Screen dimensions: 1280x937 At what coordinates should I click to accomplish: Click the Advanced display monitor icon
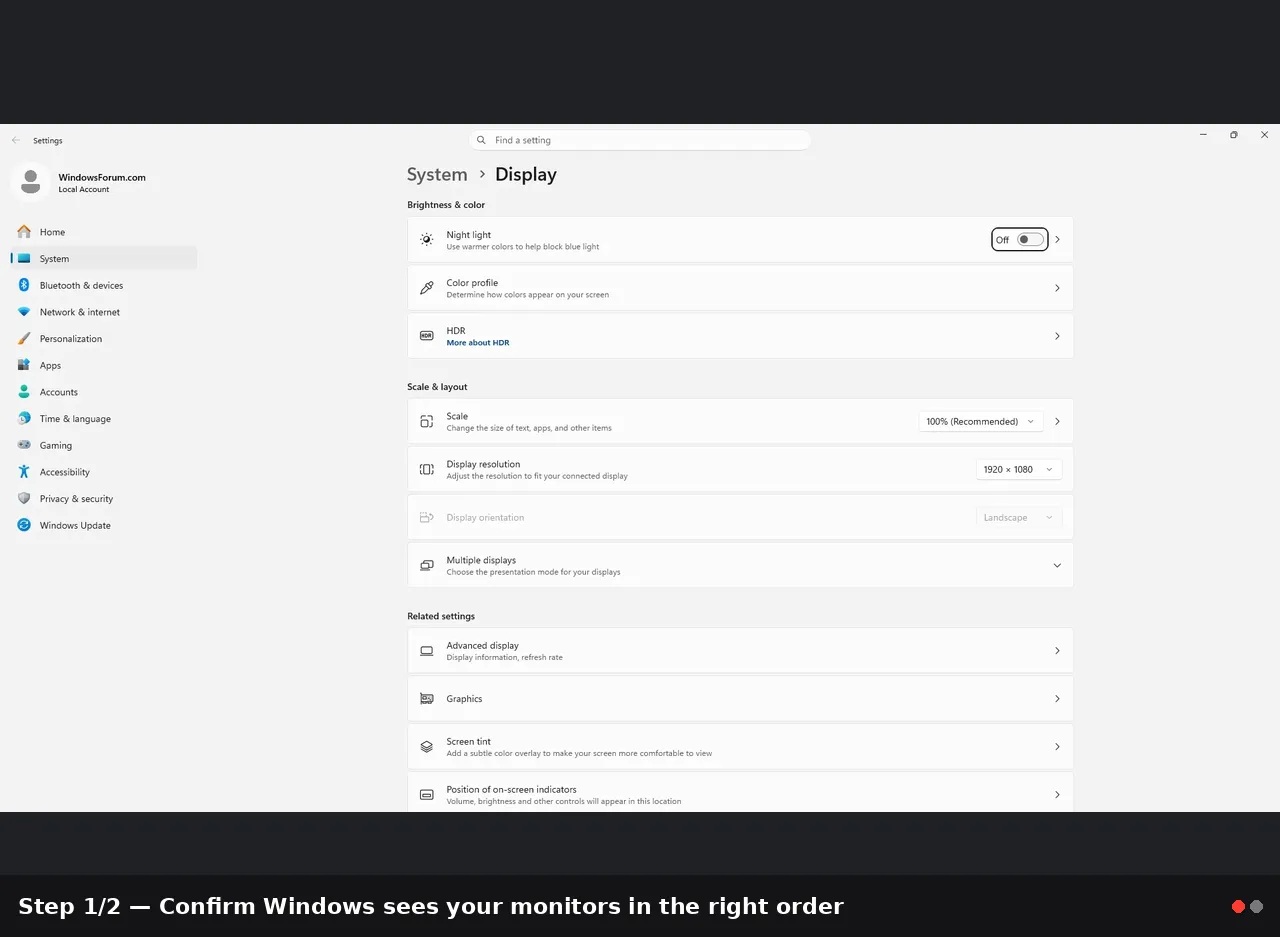427,651
